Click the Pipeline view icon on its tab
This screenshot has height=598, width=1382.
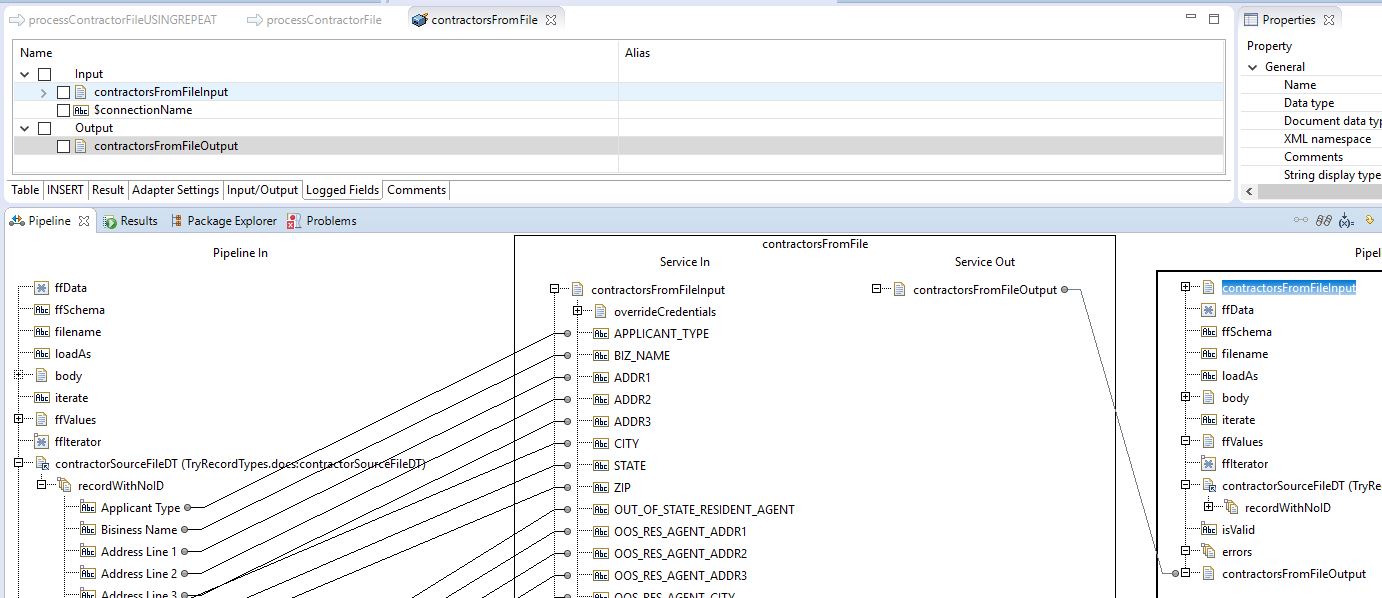coord(14,221)
